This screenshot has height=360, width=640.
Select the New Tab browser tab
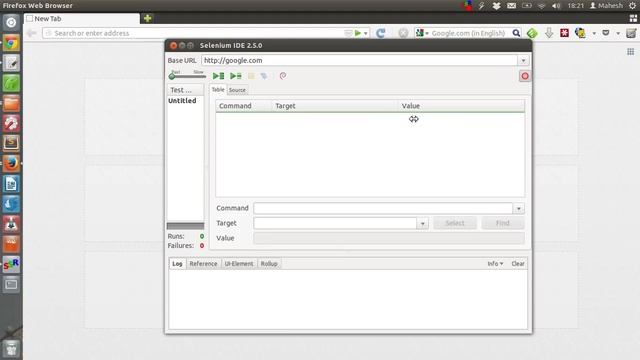pos(82,18)
